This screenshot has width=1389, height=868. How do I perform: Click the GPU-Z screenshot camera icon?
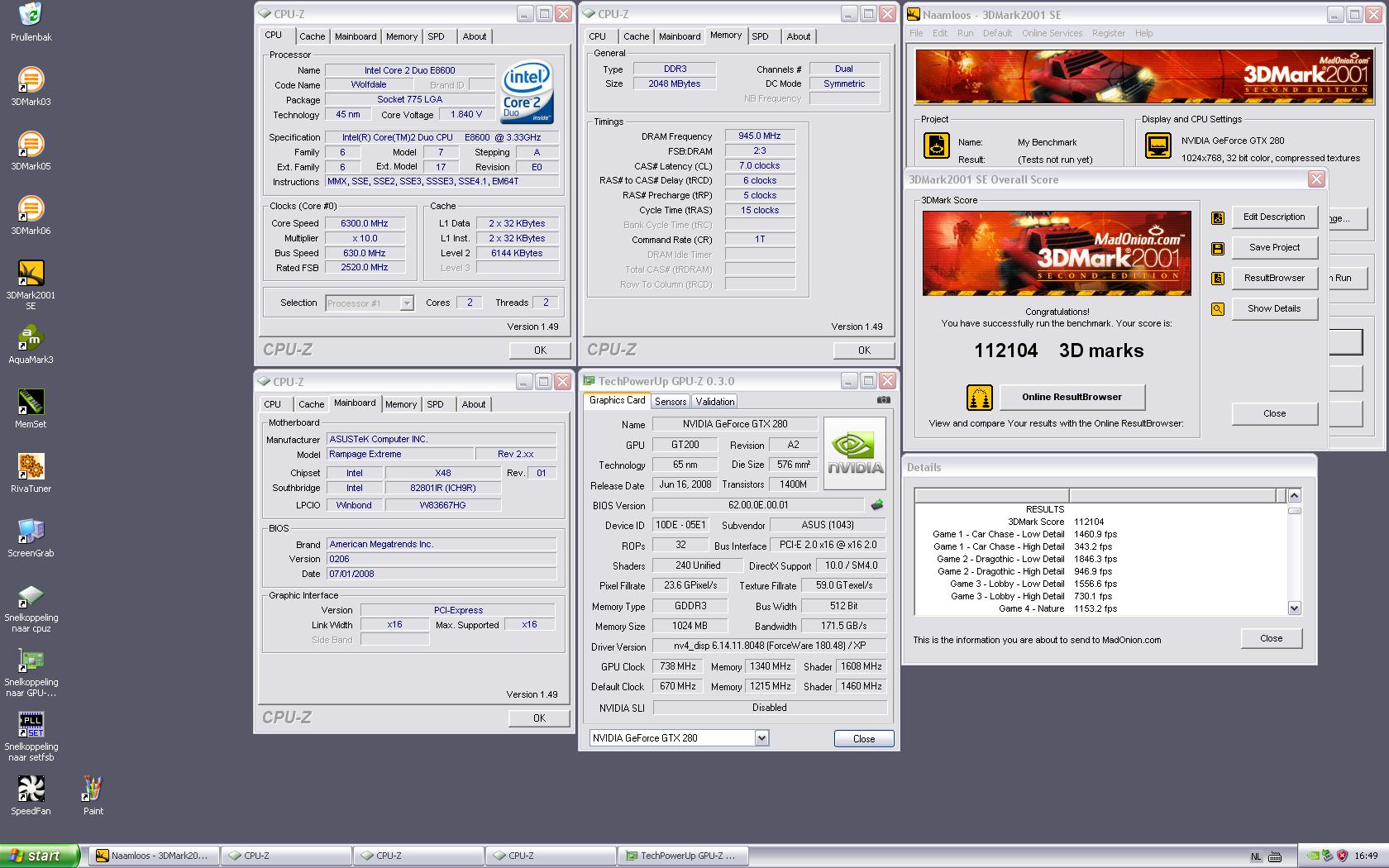pyautogui.click(x=884, y=400)
